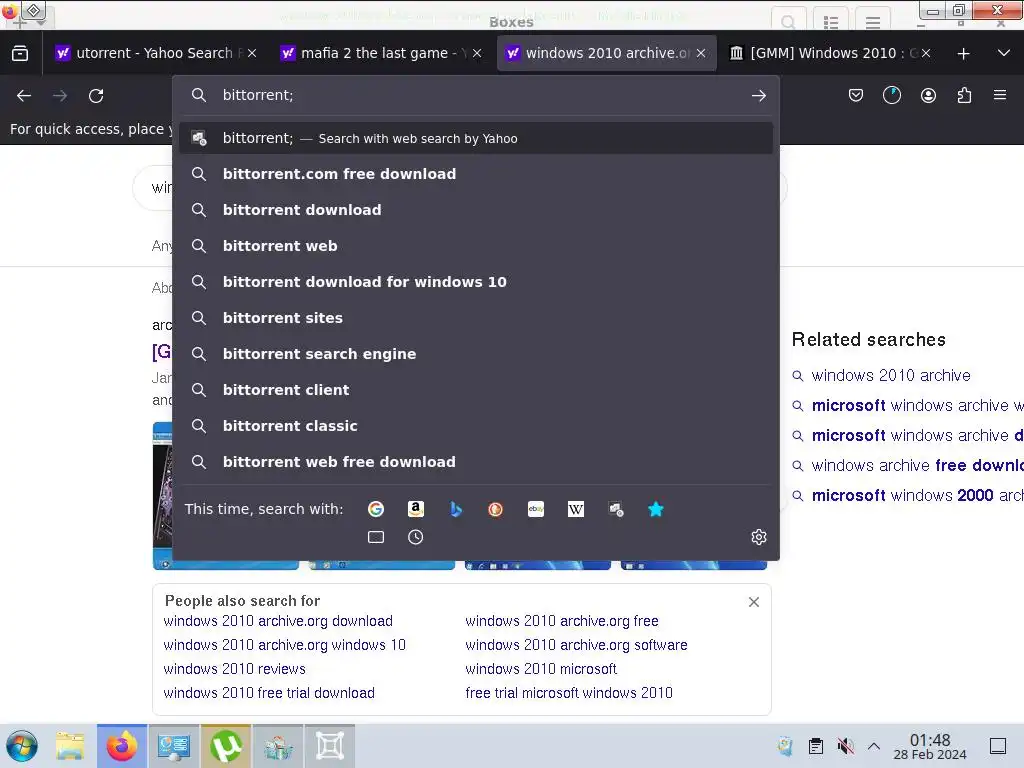Search in bookmarks star shortcut
The image size is (1024, 768).
pyautogui.click(x=656, y=509)
